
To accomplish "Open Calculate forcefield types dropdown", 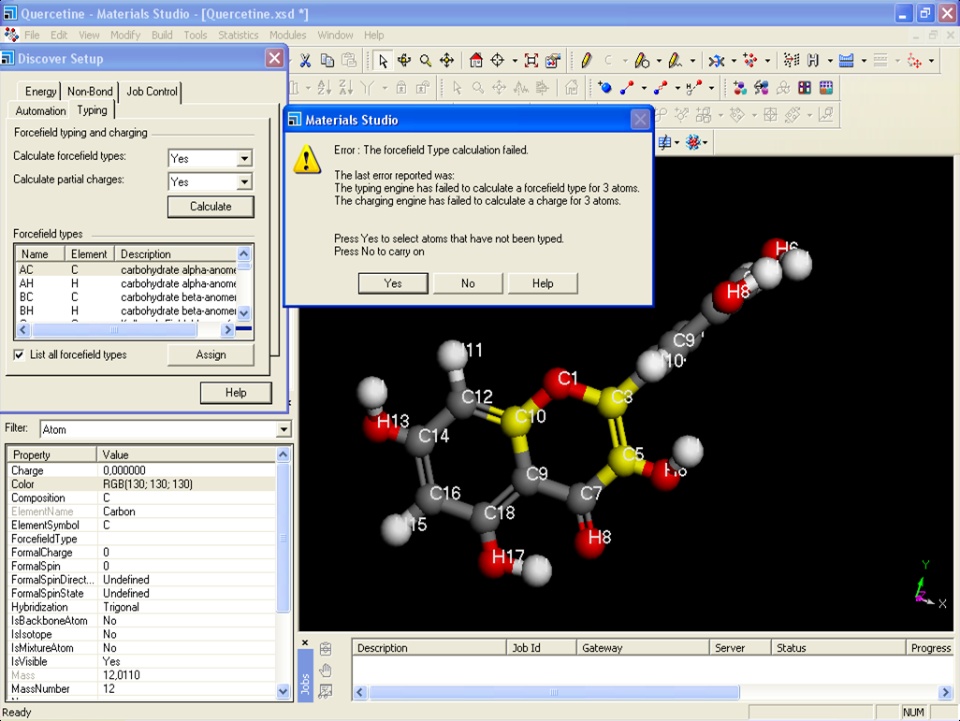I will (x=244, y=159).
